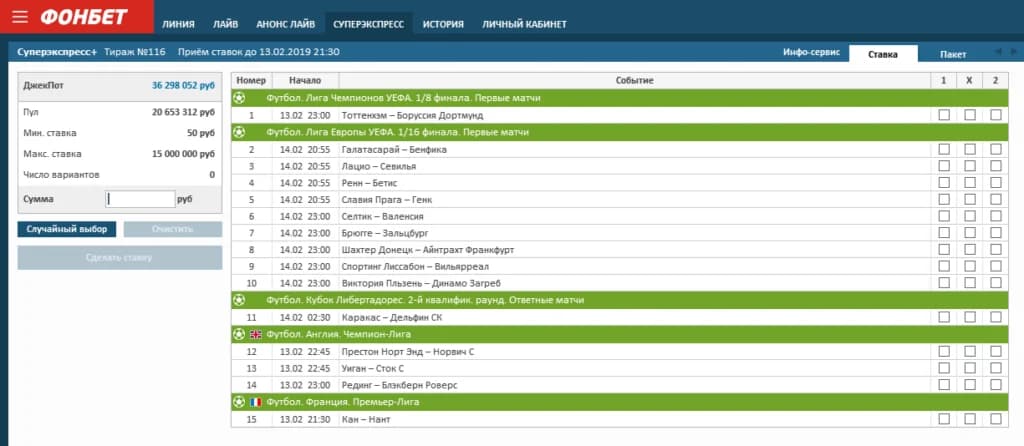Switch to the Ставка tab
This screenshot has height=446, width=1024.
(x=883, y=54)
